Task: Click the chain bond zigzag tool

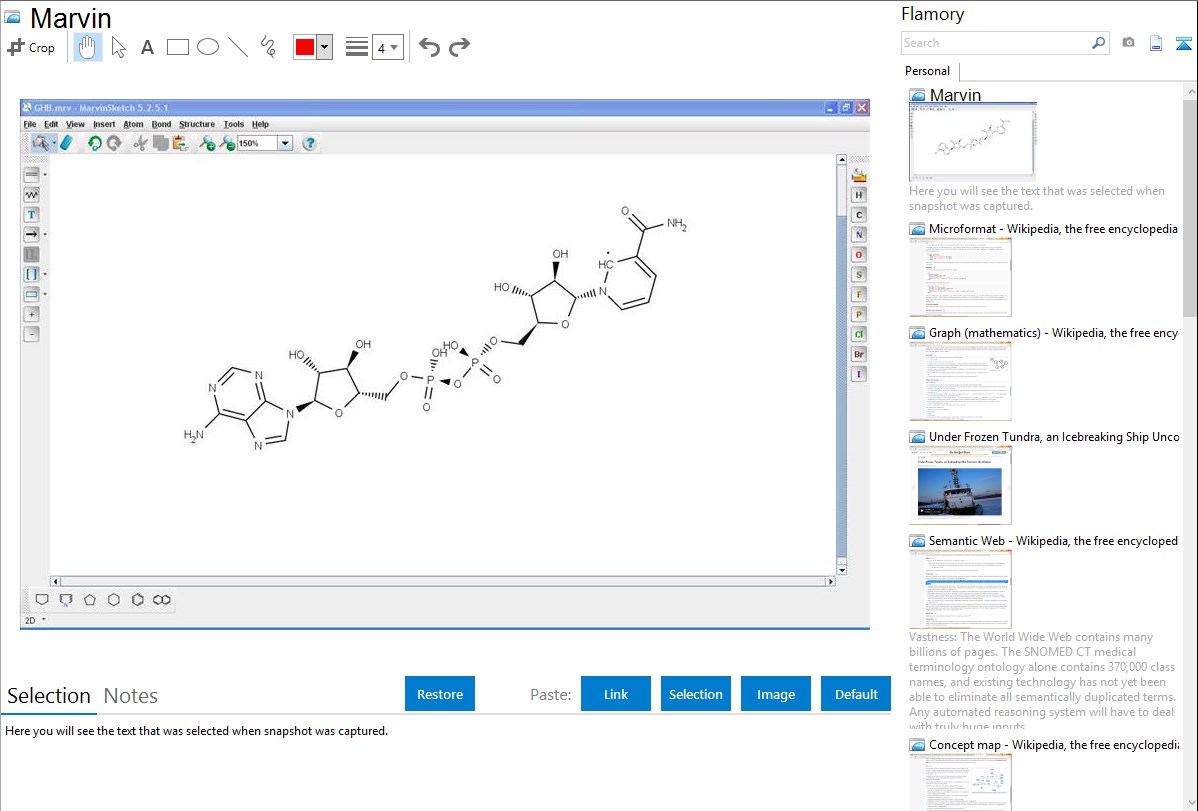Action: coord(31,195)
